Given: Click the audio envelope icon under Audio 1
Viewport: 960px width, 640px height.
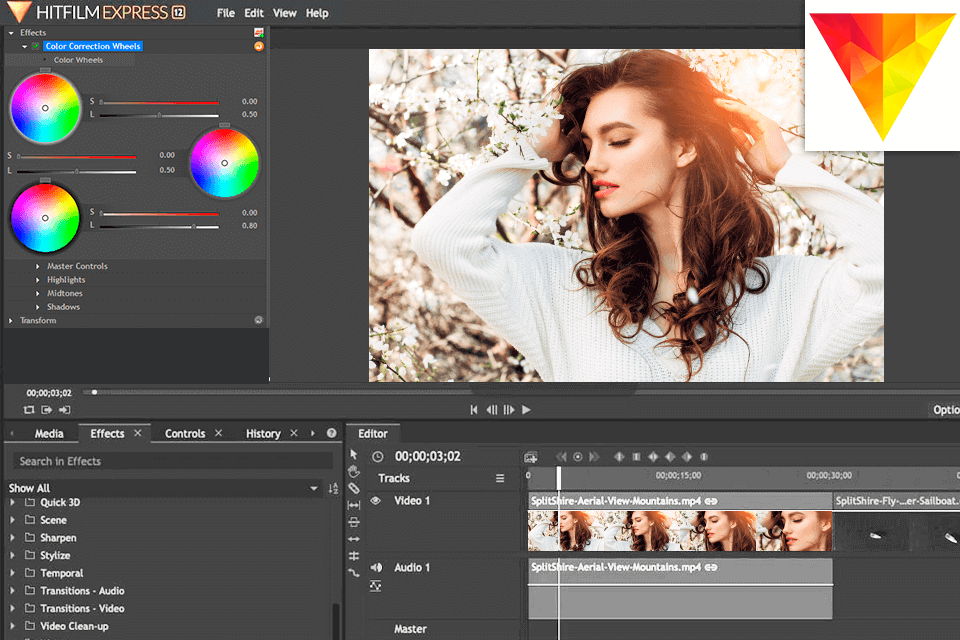Looking at the screenshot, I should pyautogui.click(x=375, y=586).
